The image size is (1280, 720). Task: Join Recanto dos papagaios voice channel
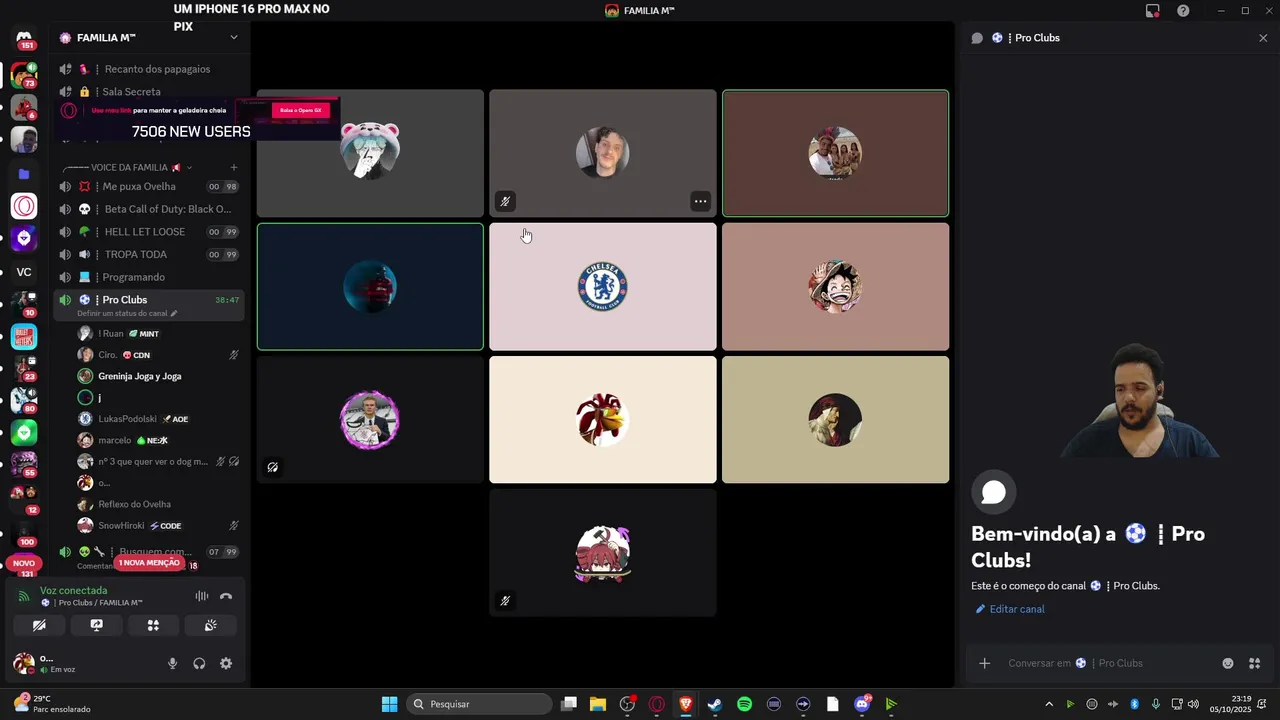pos(150,69)
